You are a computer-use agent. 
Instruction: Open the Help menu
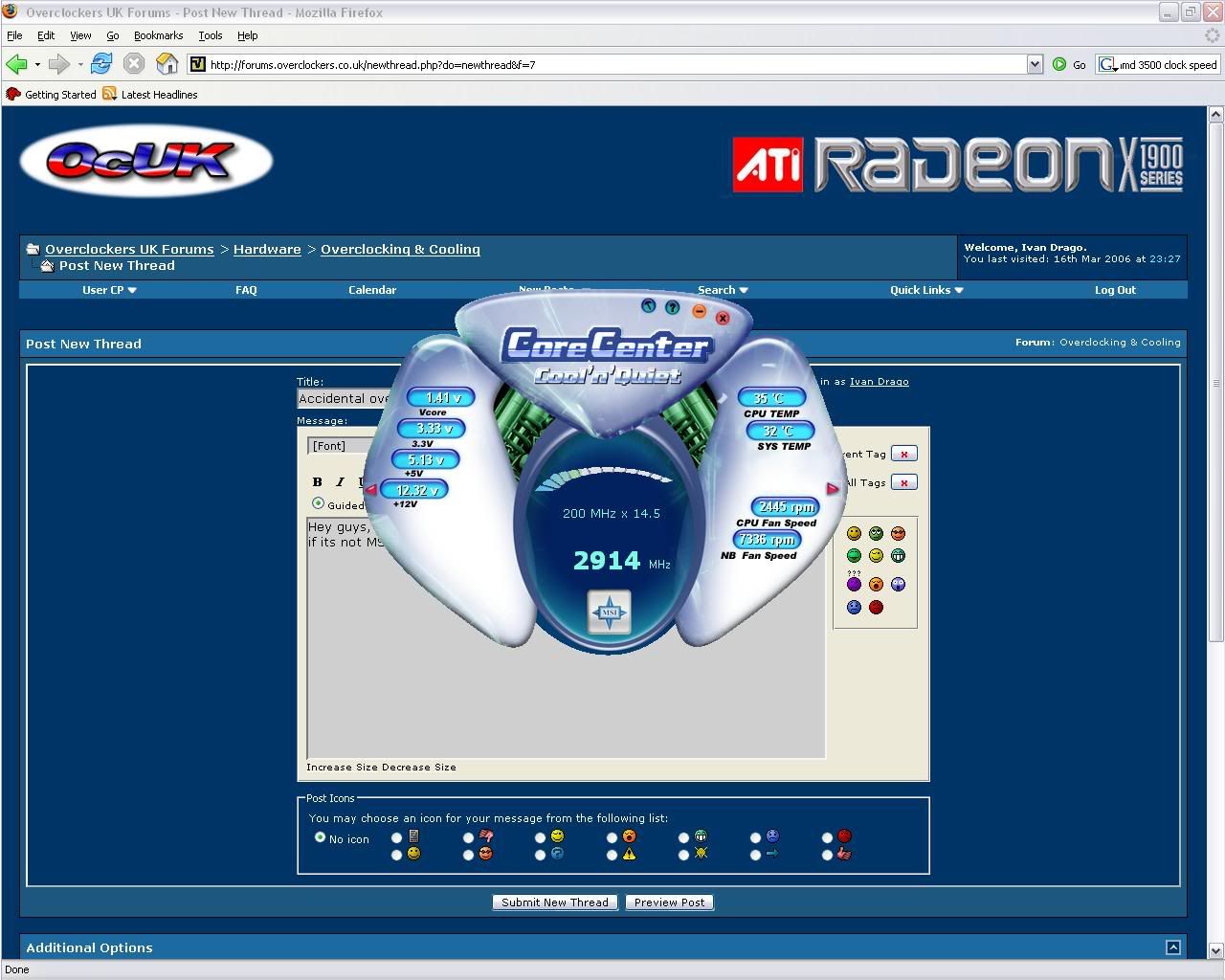pyautogui.click(x=247, y=35)
